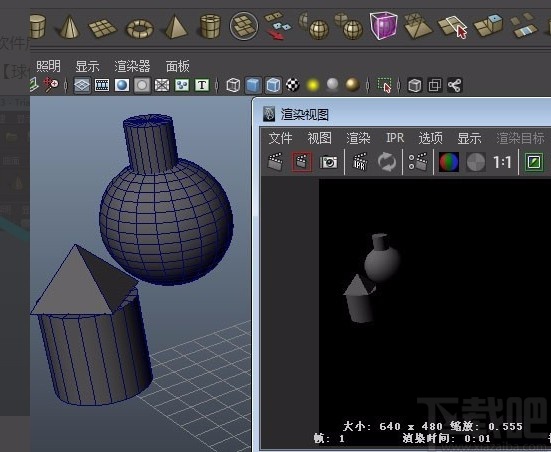Click the extrude face shelf icon
Image resolution: width=551 pixels, height=452 pixels.
pos(488,25)
